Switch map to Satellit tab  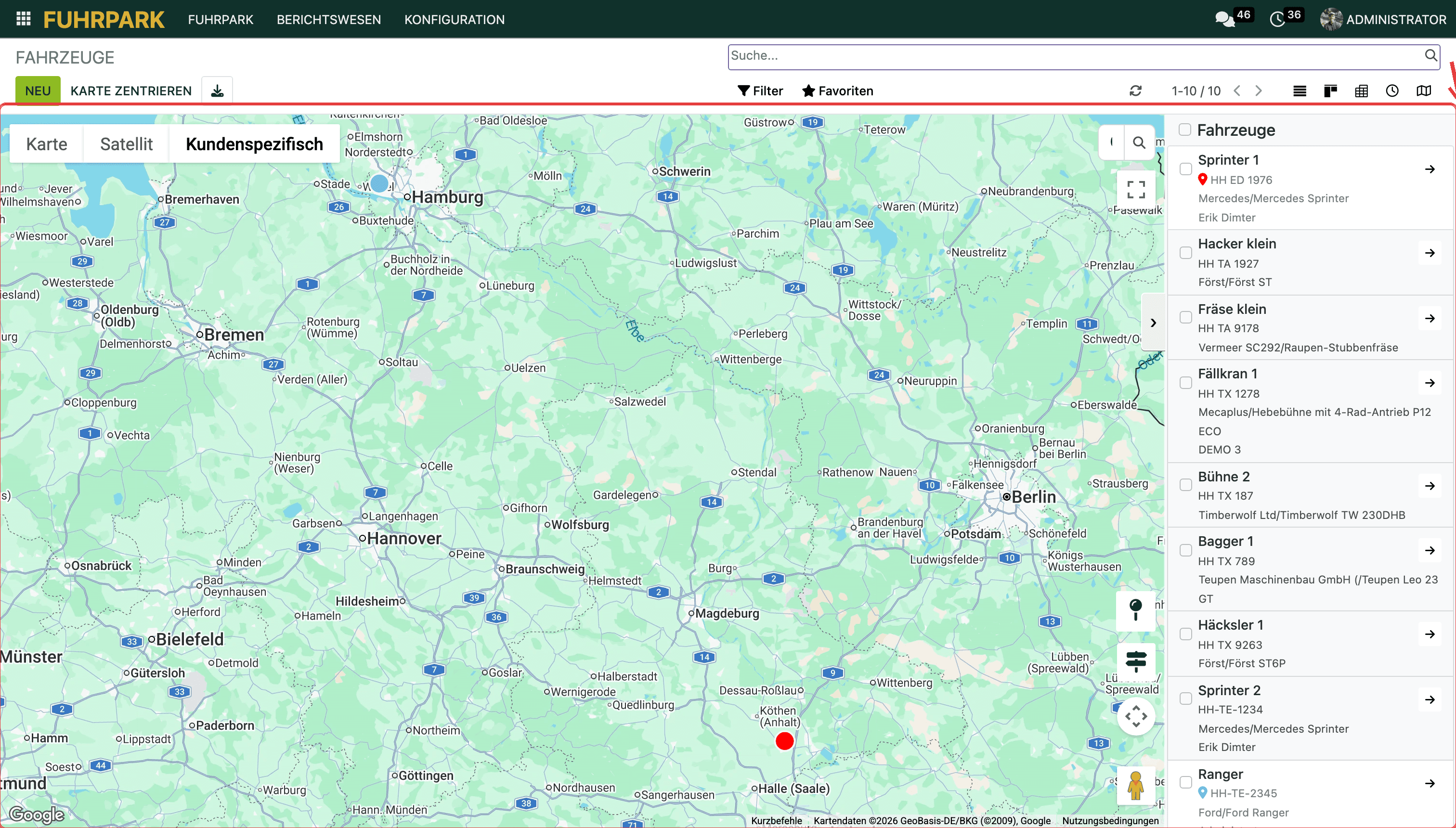(x=126, y=144)
